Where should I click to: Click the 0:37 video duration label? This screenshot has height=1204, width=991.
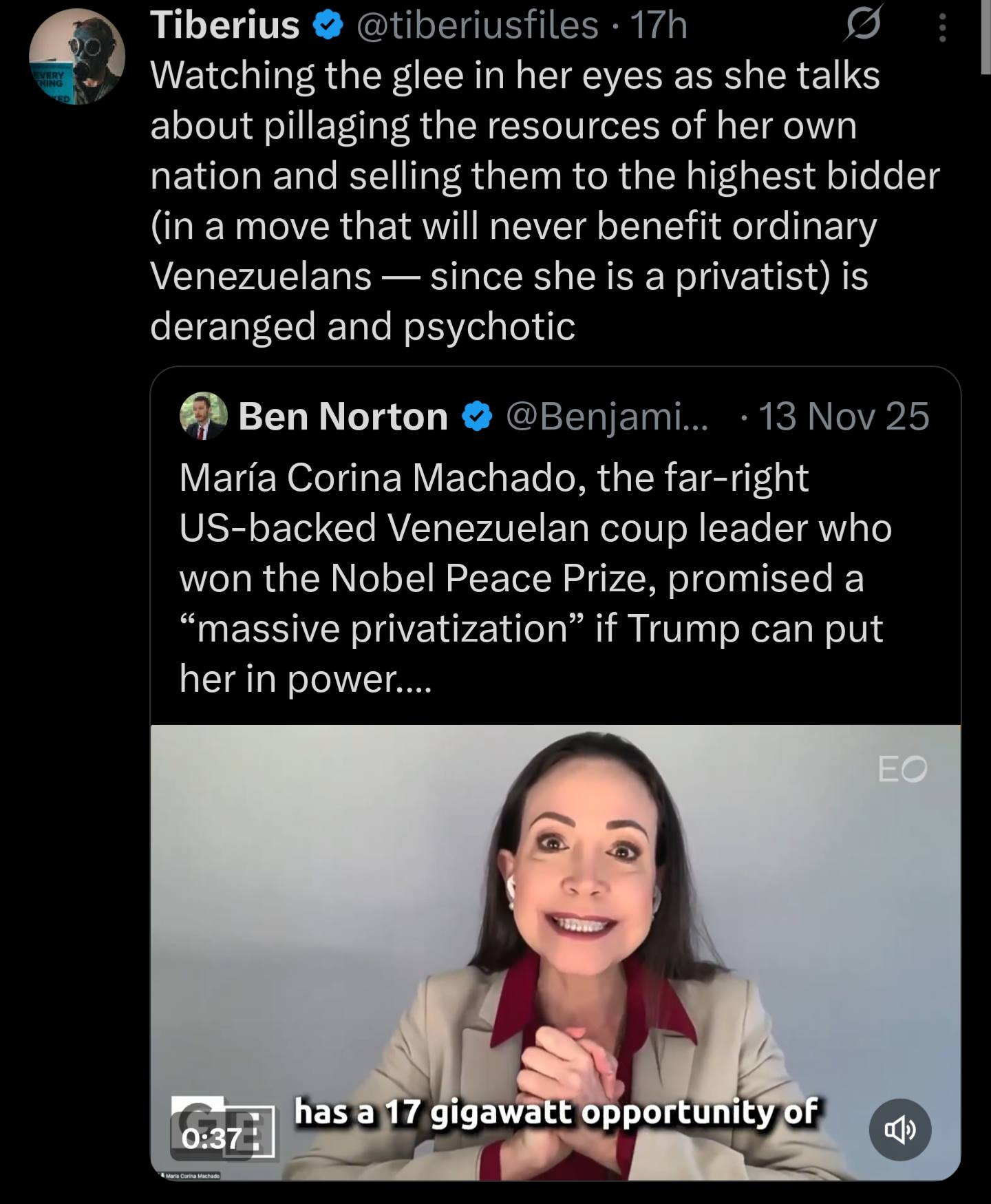(x=211, y=1137)
